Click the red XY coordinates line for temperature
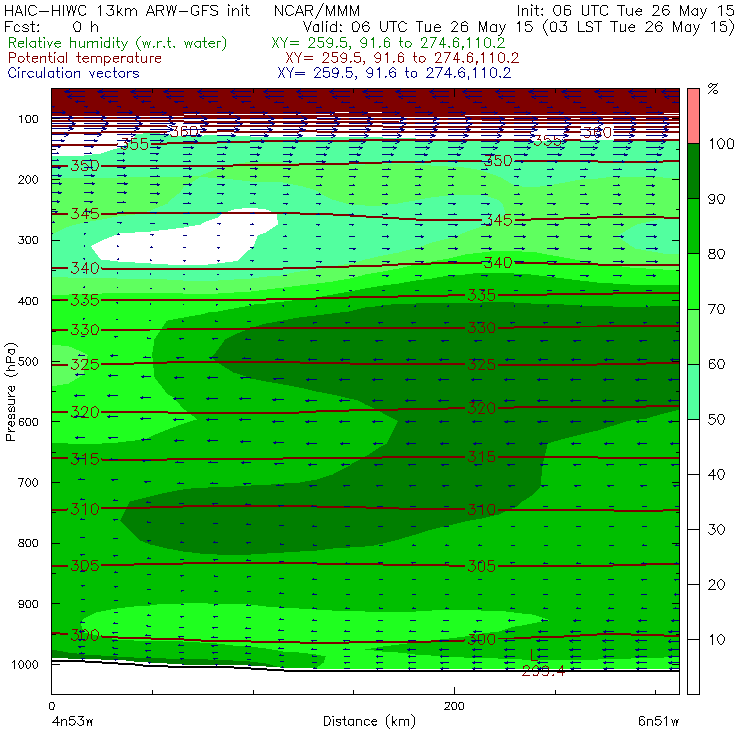Image resolution: width=740 pixels, height=740 pixels. (402, 58)
